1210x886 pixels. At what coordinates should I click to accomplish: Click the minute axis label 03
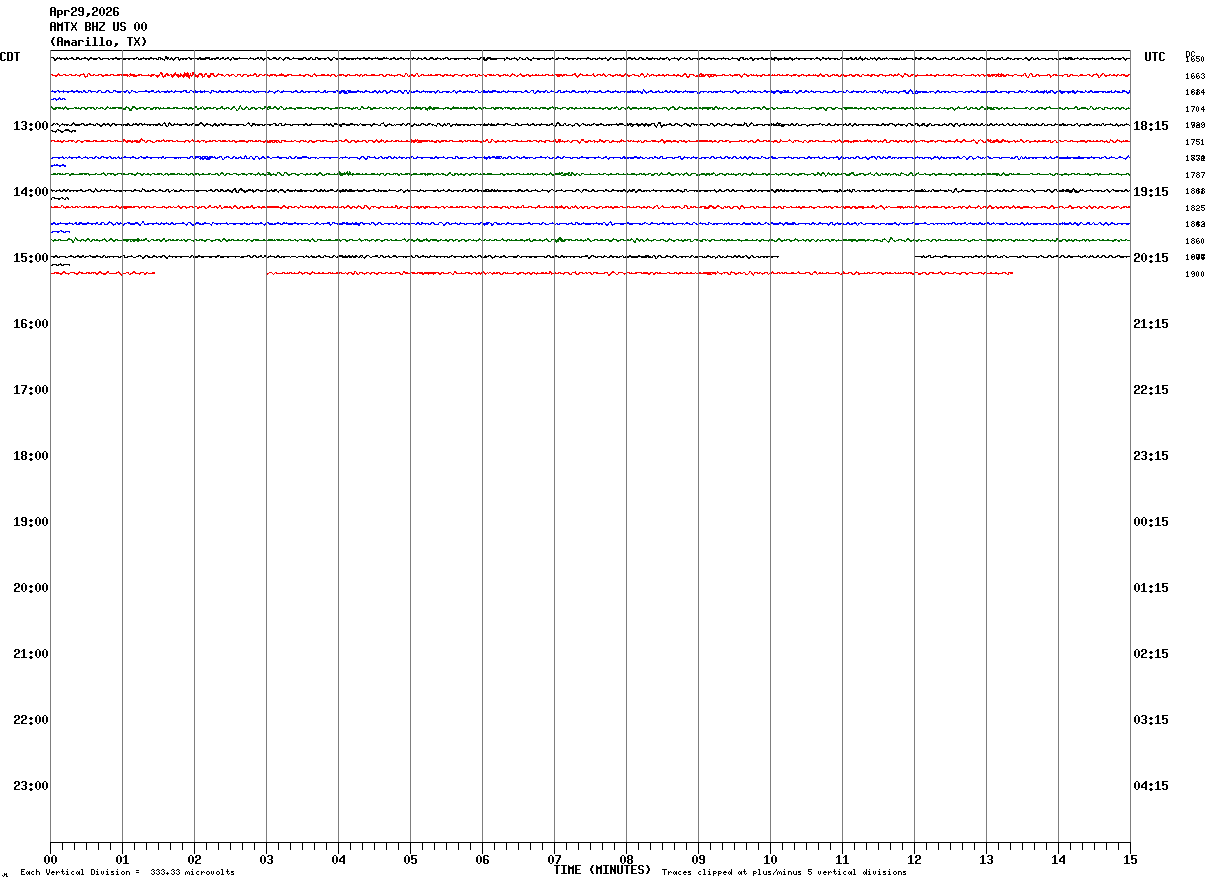tap(266, 860)
